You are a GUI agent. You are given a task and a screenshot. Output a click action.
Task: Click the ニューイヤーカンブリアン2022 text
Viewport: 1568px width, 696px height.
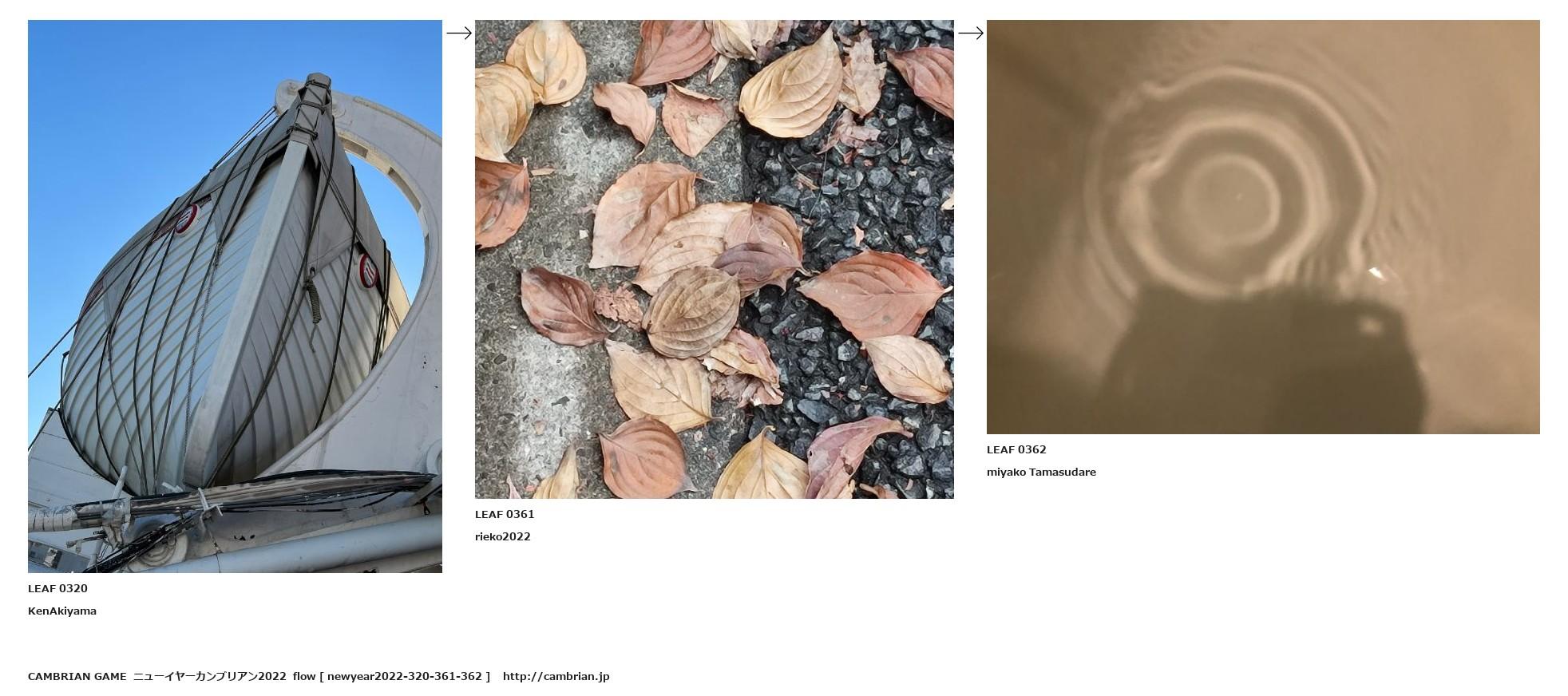coord(209,676)
